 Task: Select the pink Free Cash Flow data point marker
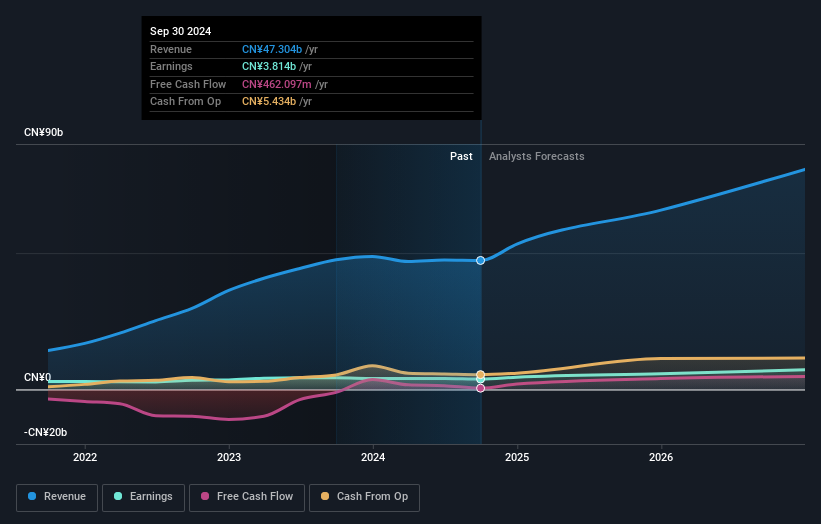[x=480, y=388]
